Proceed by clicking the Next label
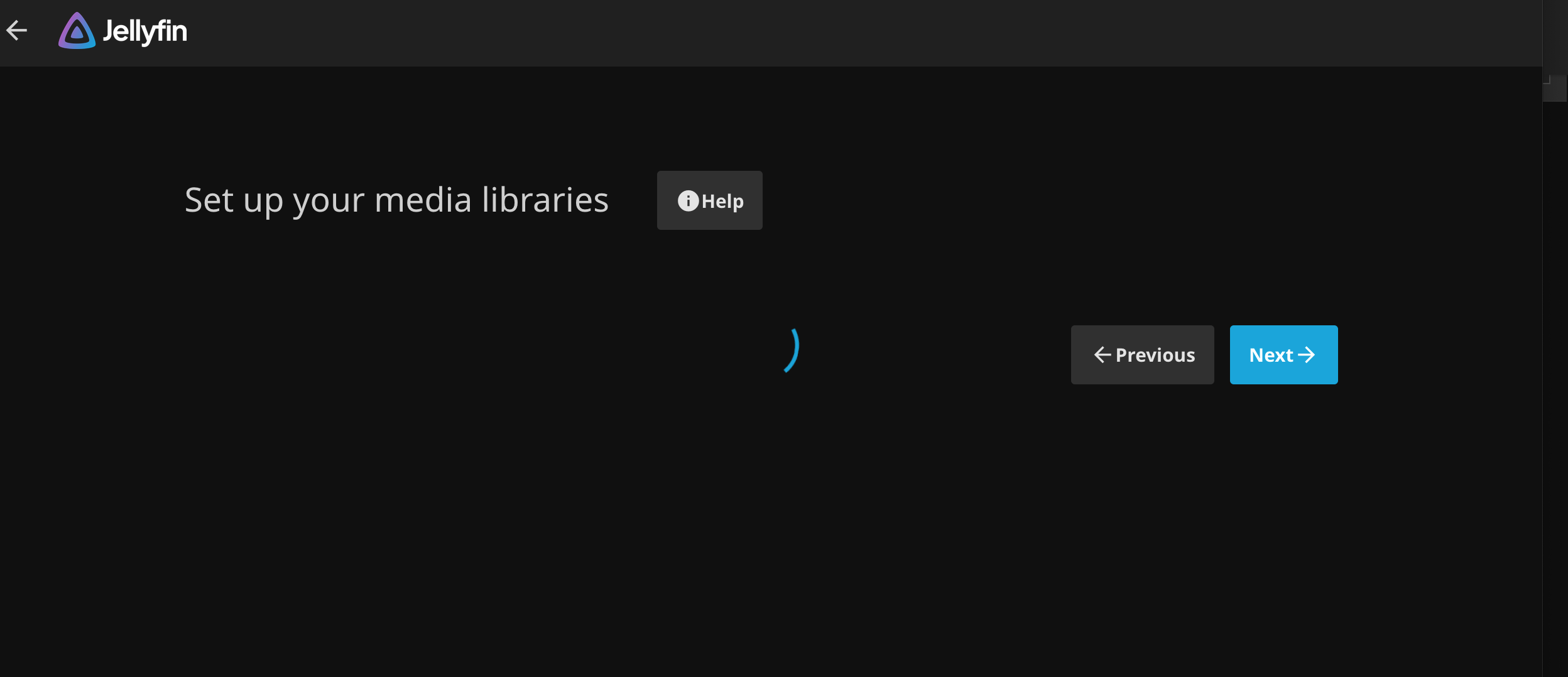 pos(1271,355)
